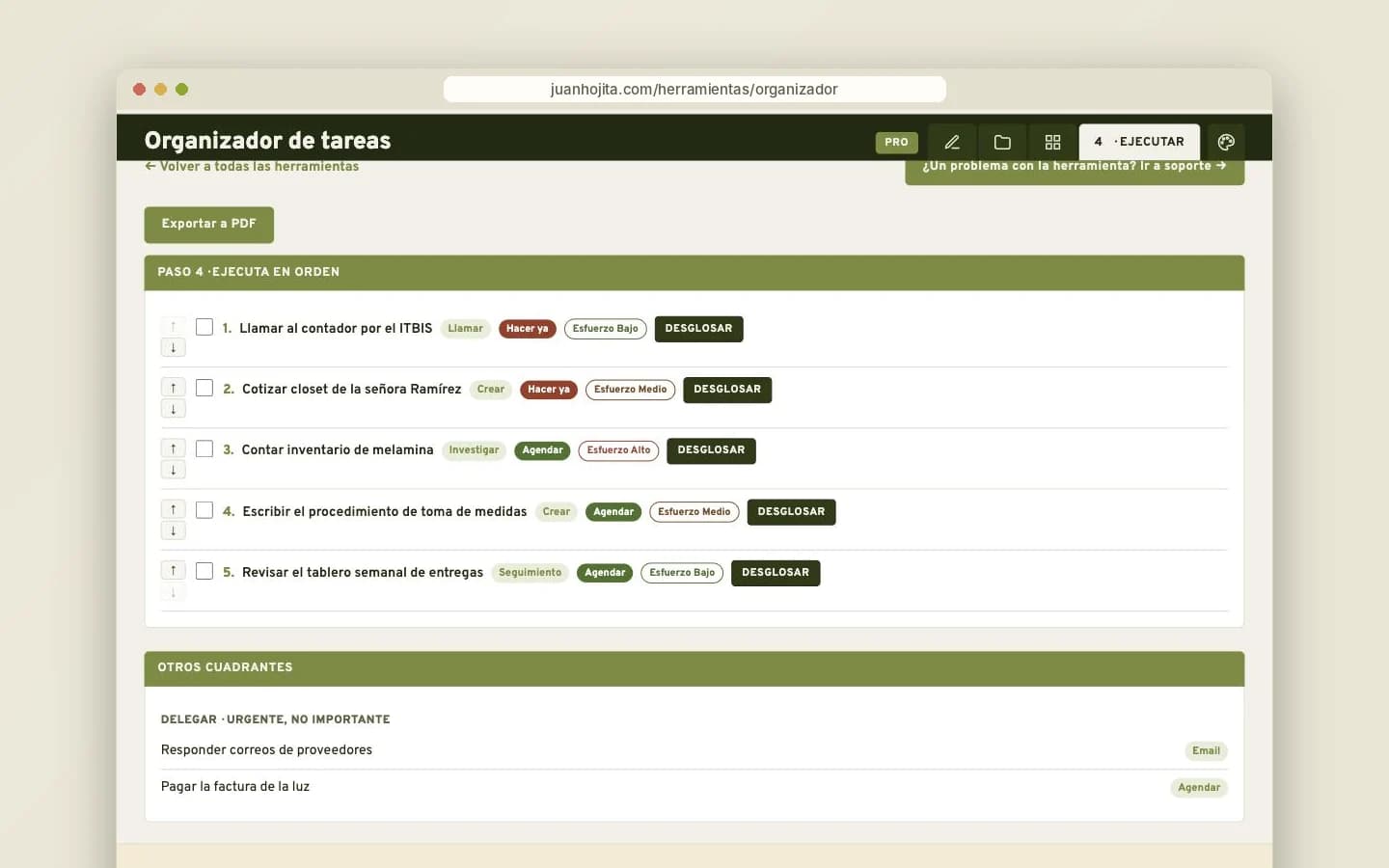Select the '4 · EJECUTAR' tab

[1139, 142]
